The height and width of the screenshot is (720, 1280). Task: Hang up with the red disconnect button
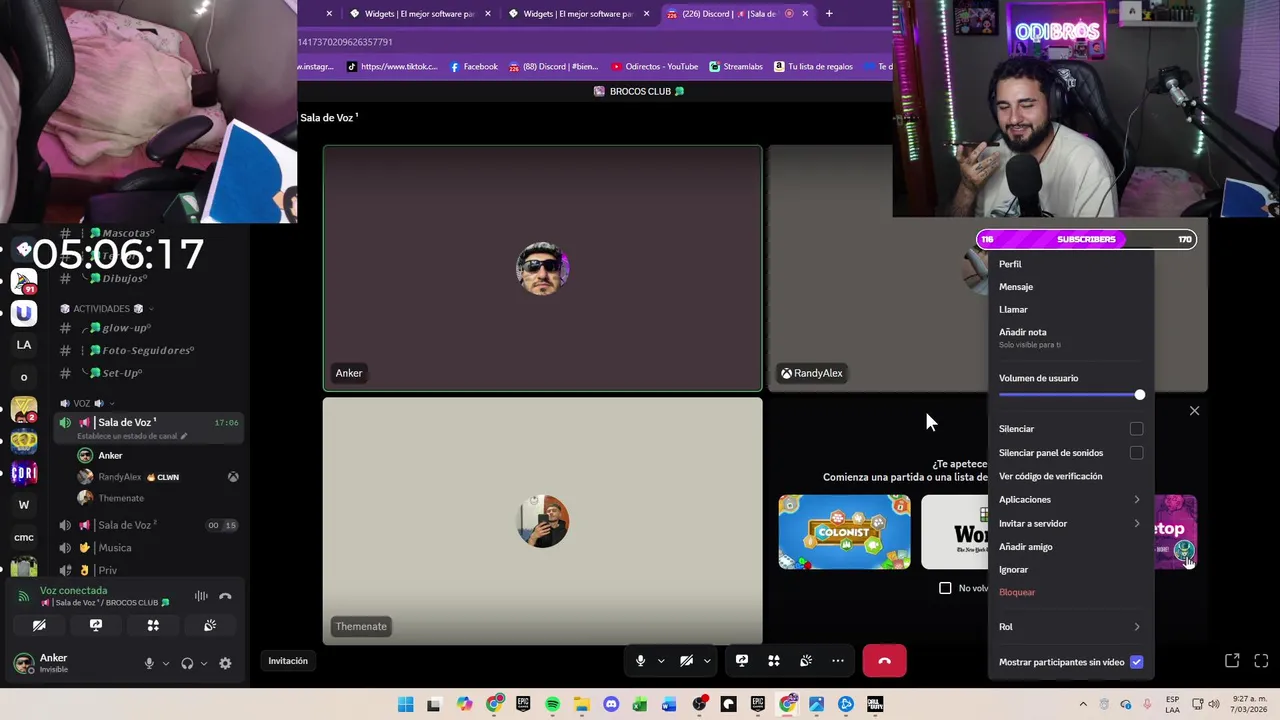[884, 661]
